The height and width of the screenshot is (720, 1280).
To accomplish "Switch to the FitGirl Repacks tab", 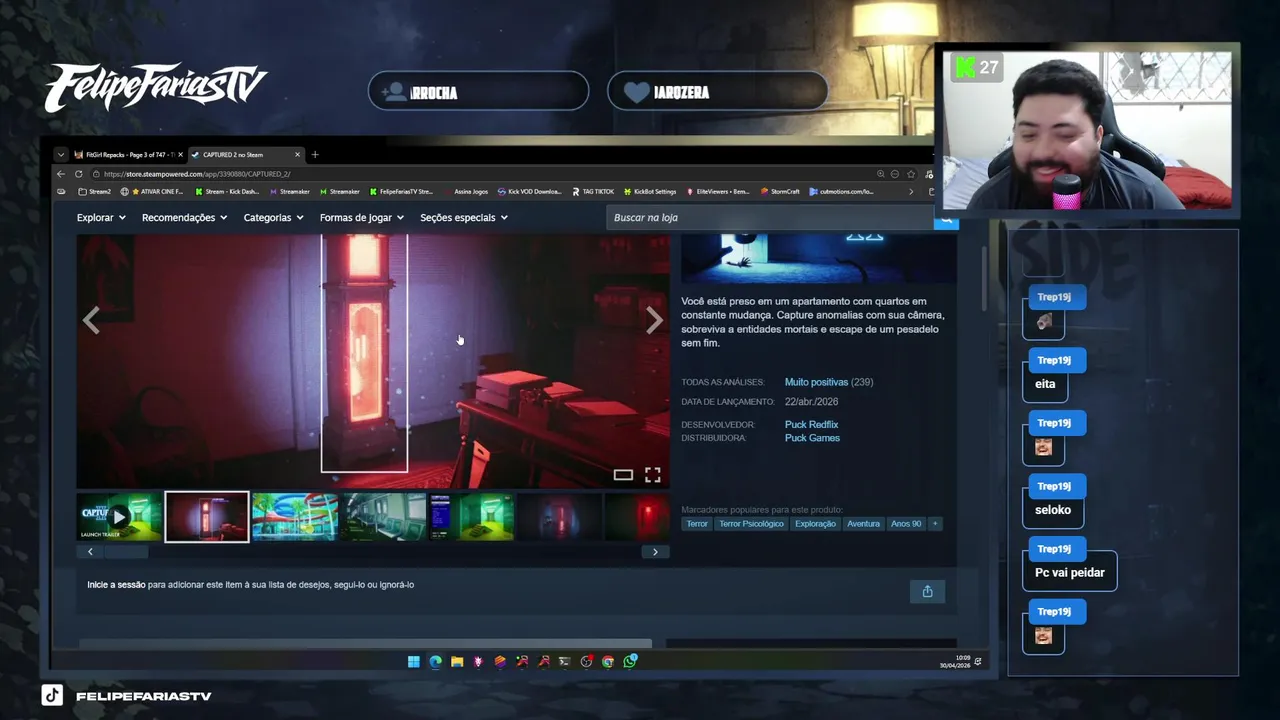I will [x=128, y=155].
